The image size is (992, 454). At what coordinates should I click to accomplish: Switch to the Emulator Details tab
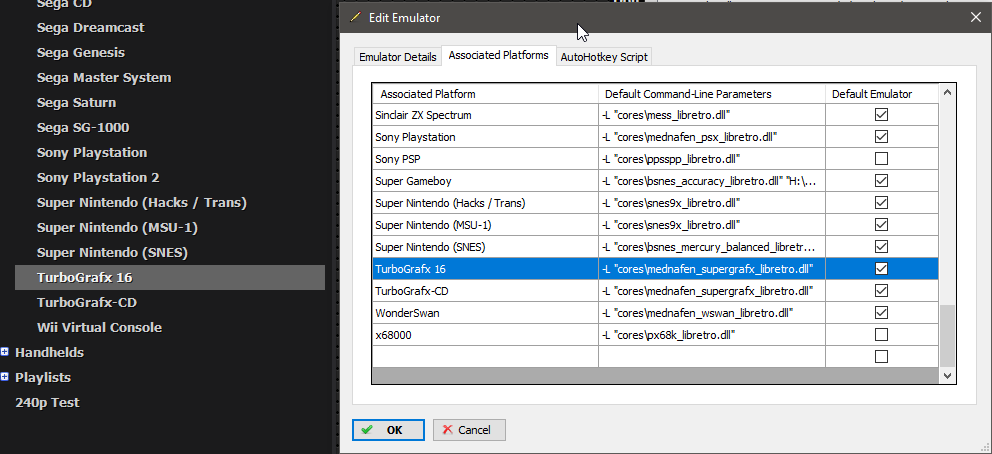click(397, 57)
